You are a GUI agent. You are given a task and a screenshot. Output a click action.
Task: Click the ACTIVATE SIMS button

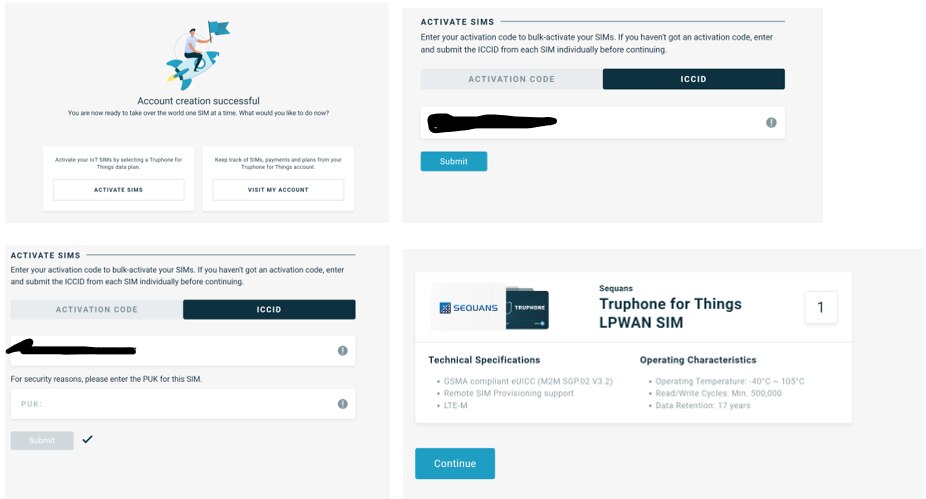[x=118, y=190]
